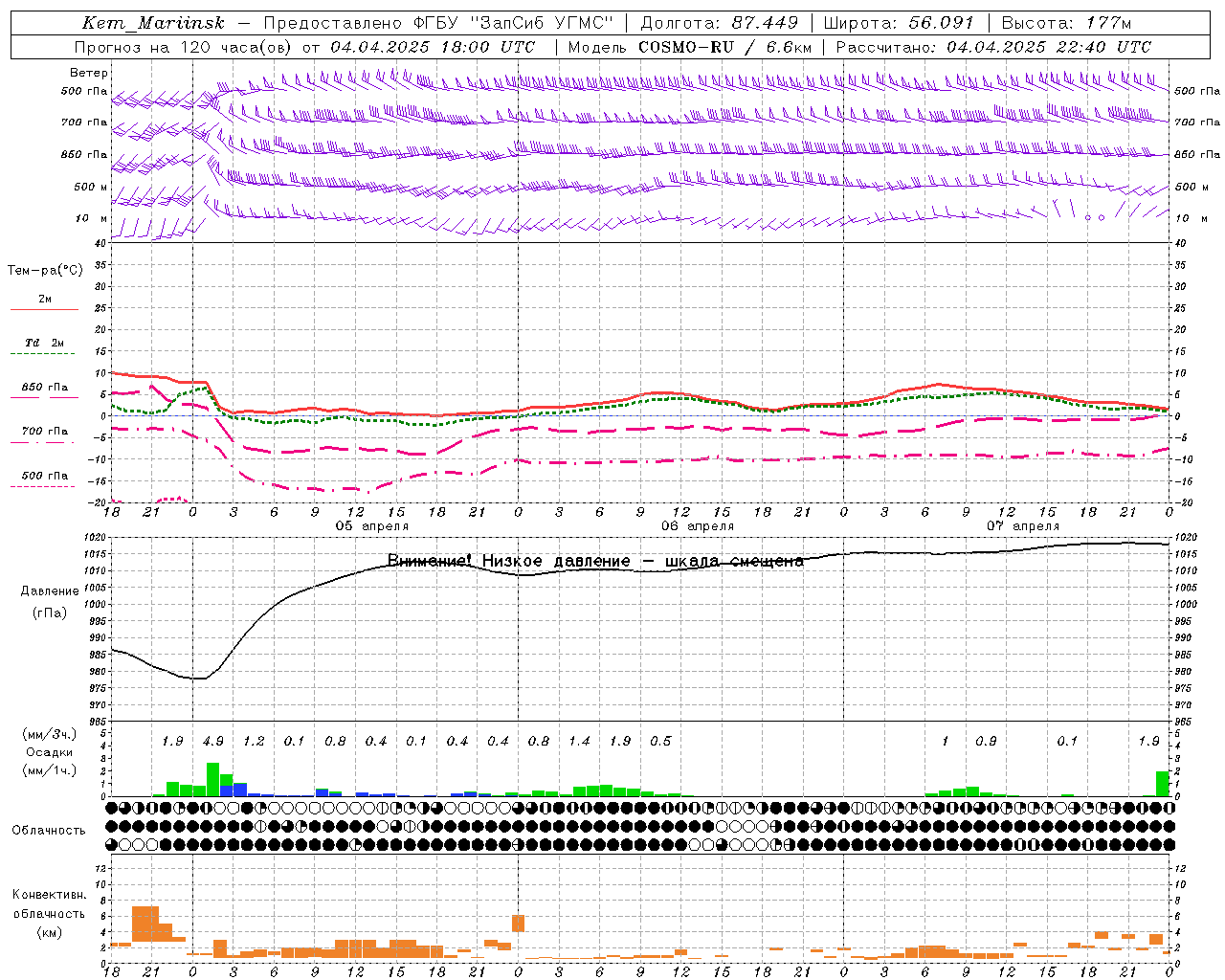Click the red '2м' temperature legend line

point(44,309)
